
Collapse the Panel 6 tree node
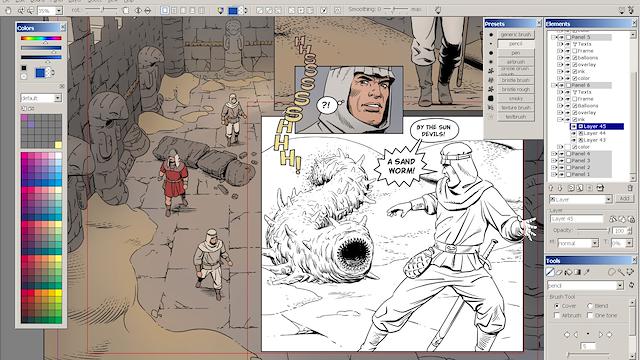point(554,85)
